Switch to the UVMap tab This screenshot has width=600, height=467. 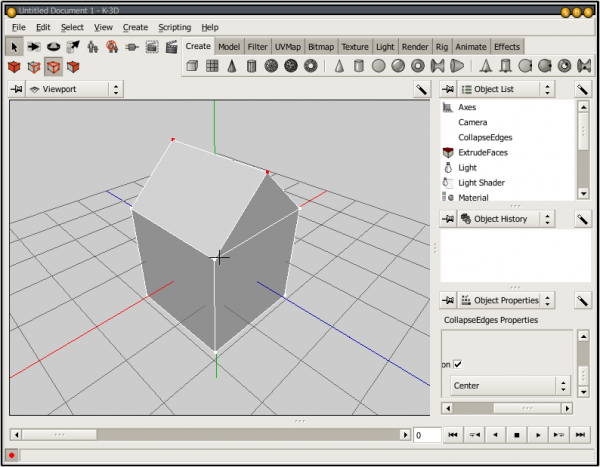pos(287,47)
